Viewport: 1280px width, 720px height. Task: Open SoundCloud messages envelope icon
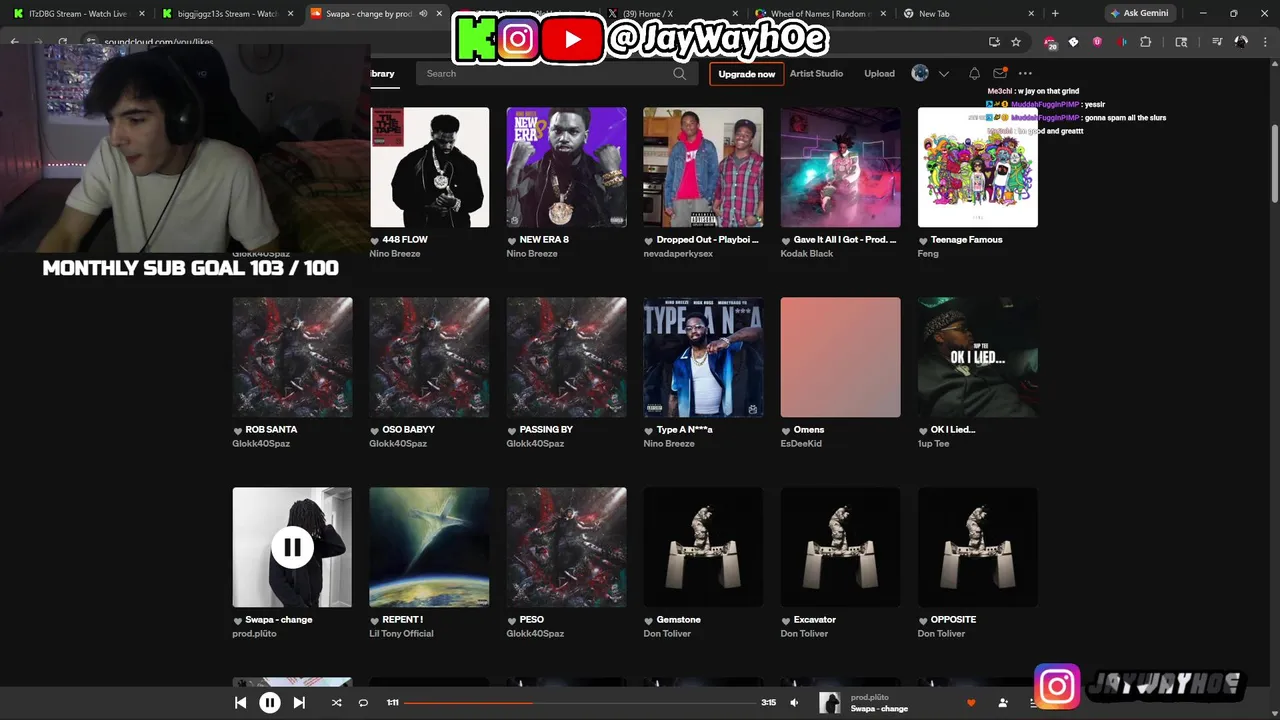point(1000,74)
